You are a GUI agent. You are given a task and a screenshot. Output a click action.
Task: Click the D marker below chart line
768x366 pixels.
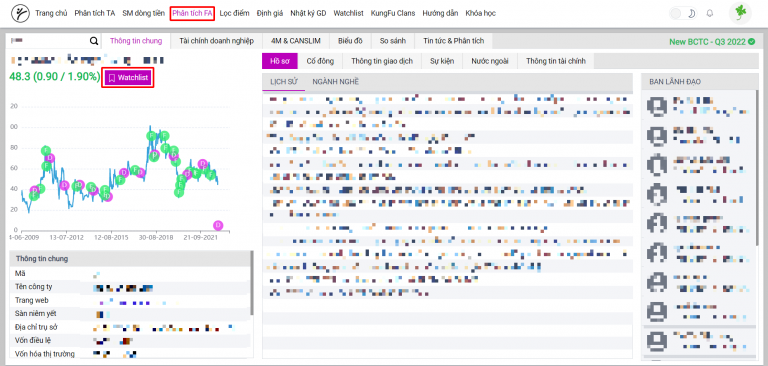click(x=218, y=225)
